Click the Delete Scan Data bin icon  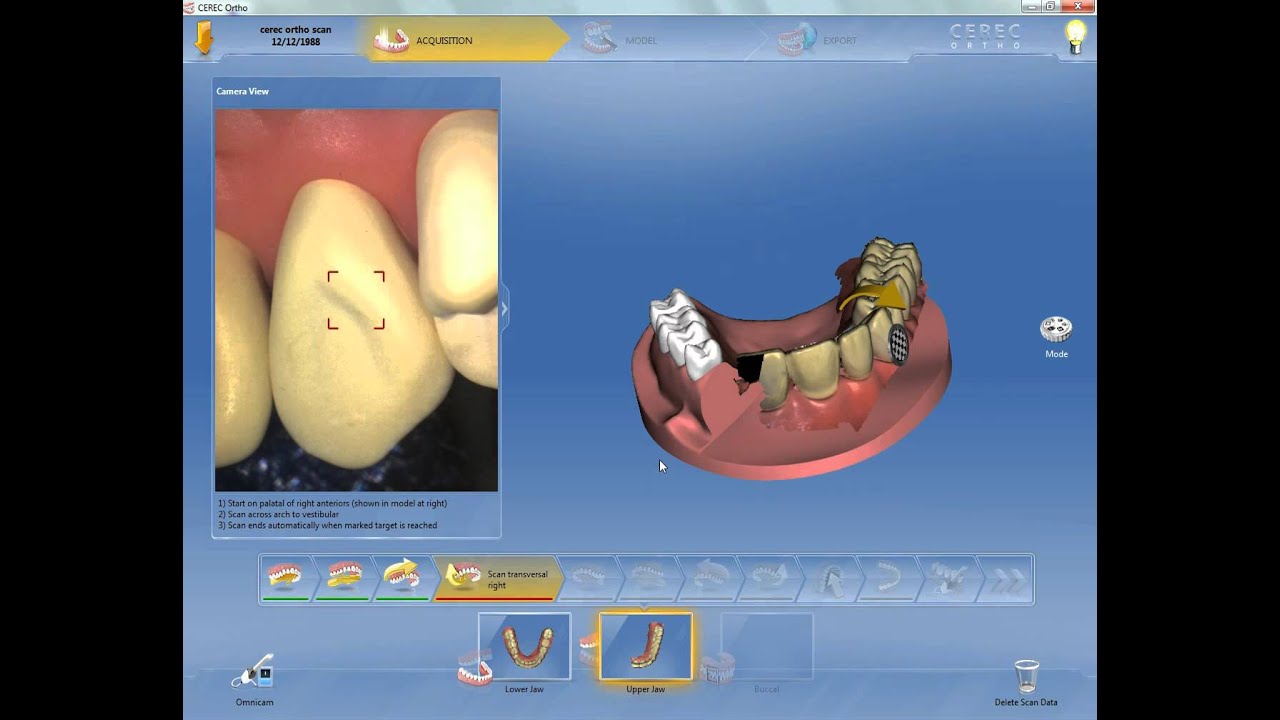pyautogui.click(x=1026, y=676)
